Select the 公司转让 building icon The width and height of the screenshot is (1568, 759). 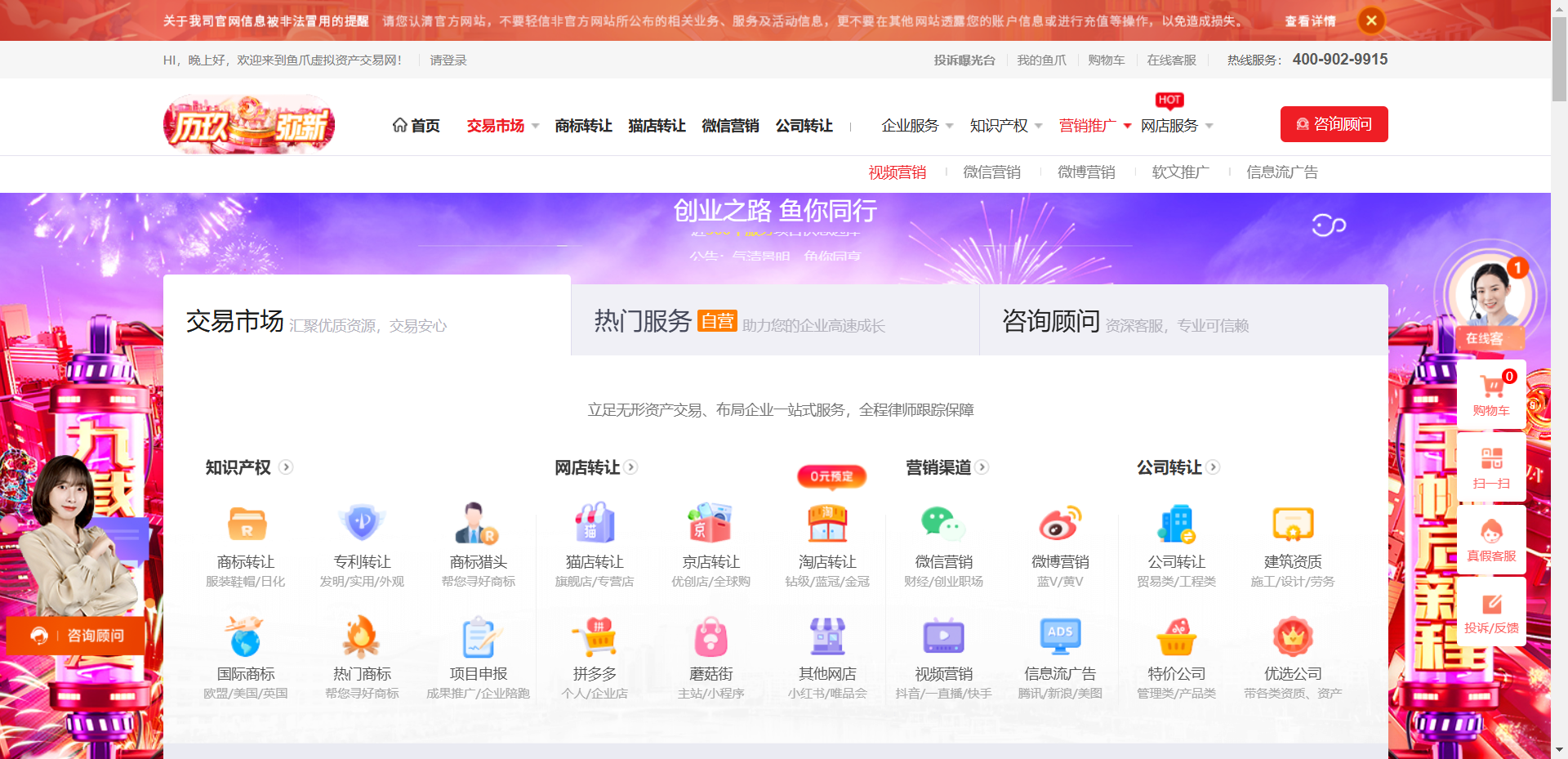1176,524
